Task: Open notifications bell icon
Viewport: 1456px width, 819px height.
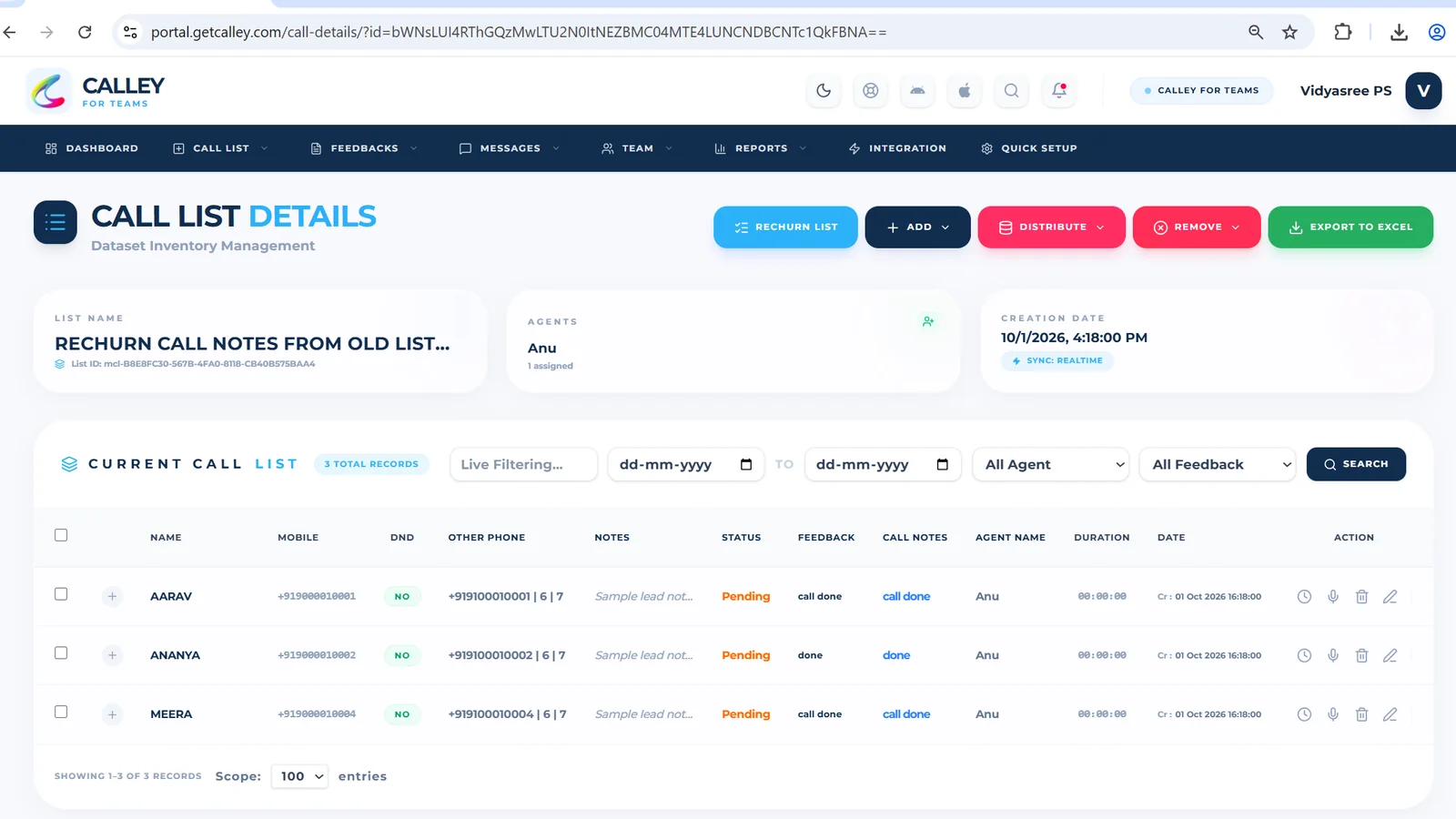Action: [1059, 90]
